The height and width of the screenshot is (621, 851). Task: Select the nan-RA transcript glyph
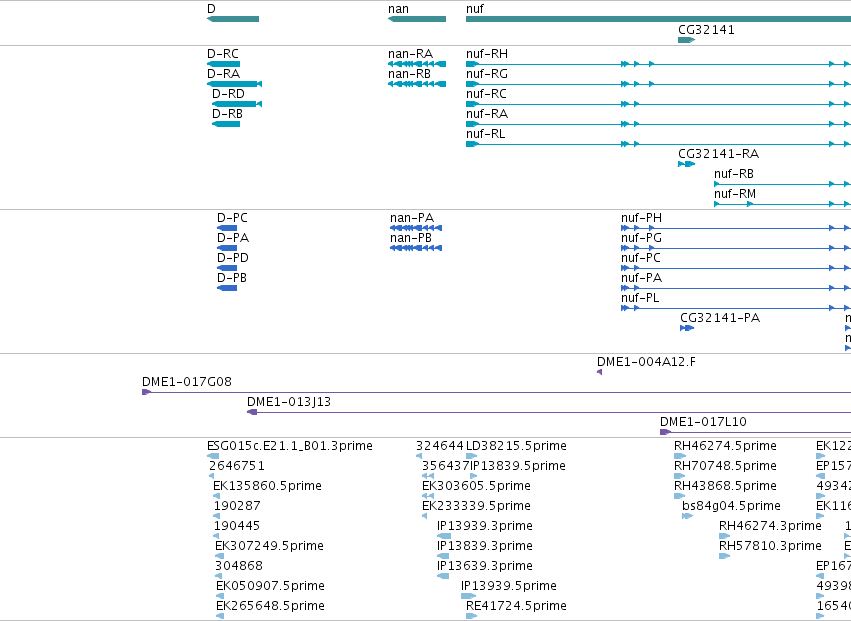tap(417, 64)
